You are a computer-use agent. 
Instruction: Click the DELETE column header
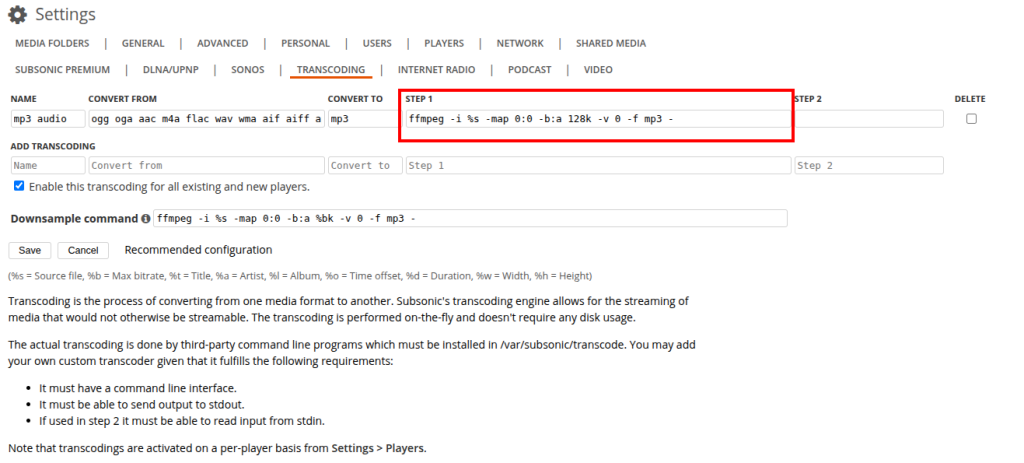970,99
